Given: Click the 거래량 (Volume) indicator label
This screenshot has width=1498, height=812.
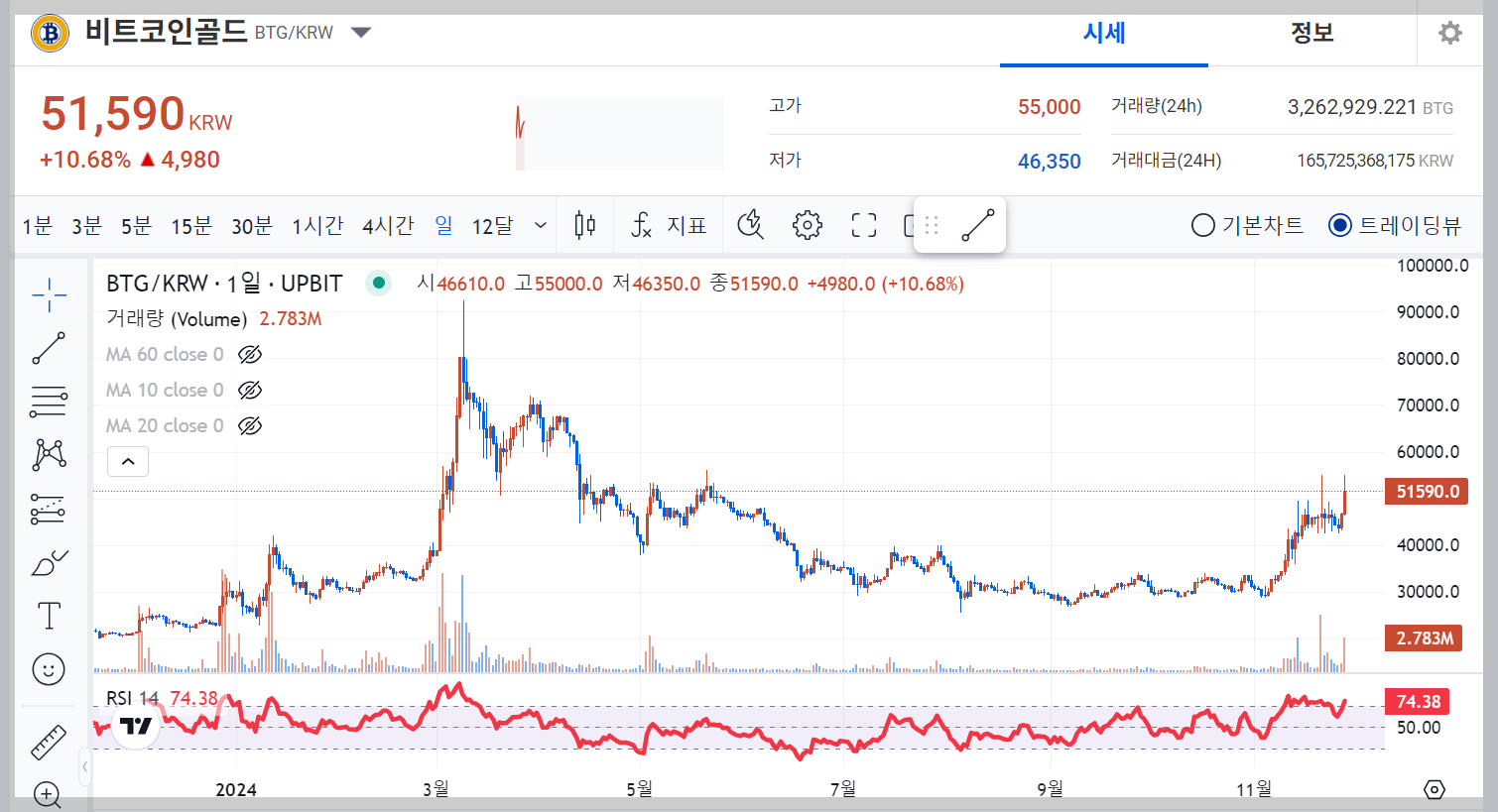Looking at the screenshot, I should coord(177,319).
